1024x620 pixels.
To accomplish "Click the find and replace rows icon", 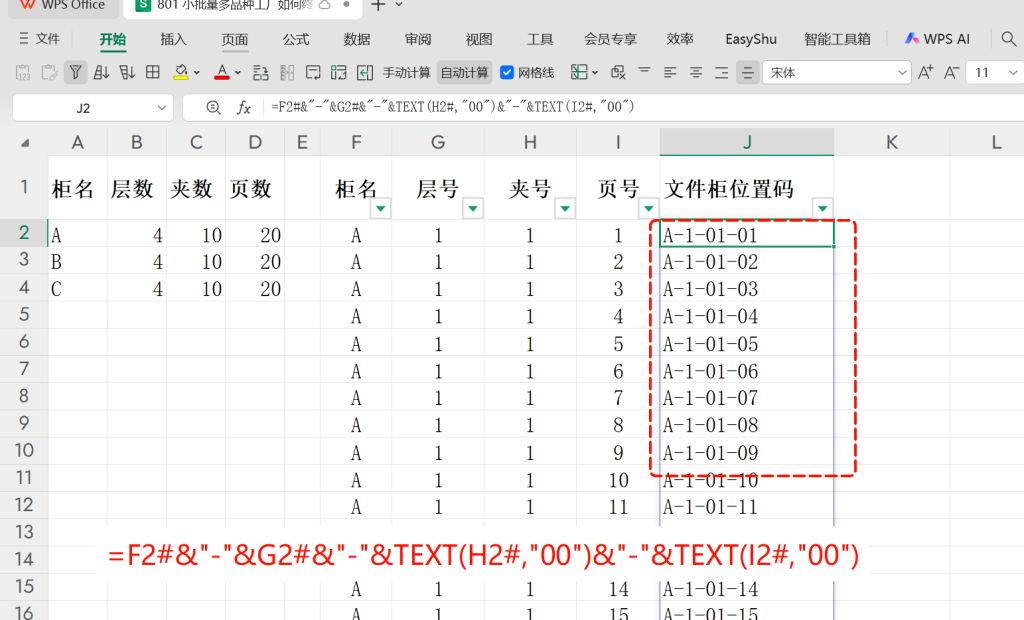I will (261, 73).
